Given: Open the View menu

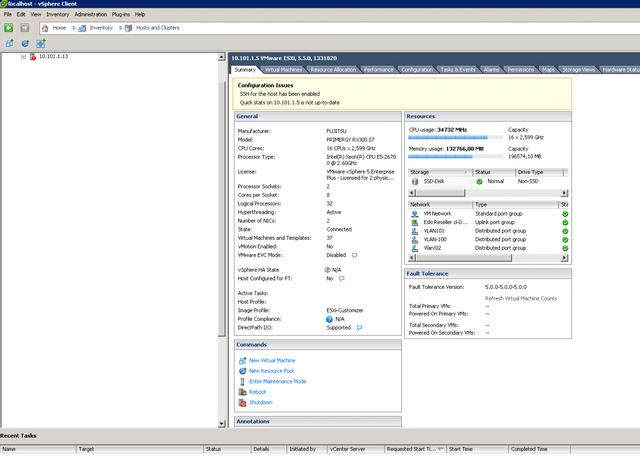Looking at the screenshot, I should [x=36, y=14].
